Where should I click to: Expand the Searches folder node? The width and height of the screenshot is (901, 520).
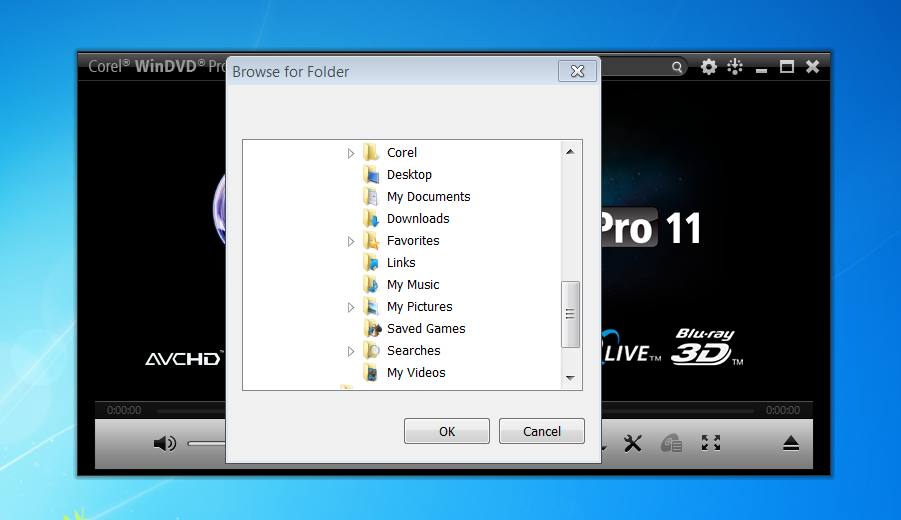point(351,351)
